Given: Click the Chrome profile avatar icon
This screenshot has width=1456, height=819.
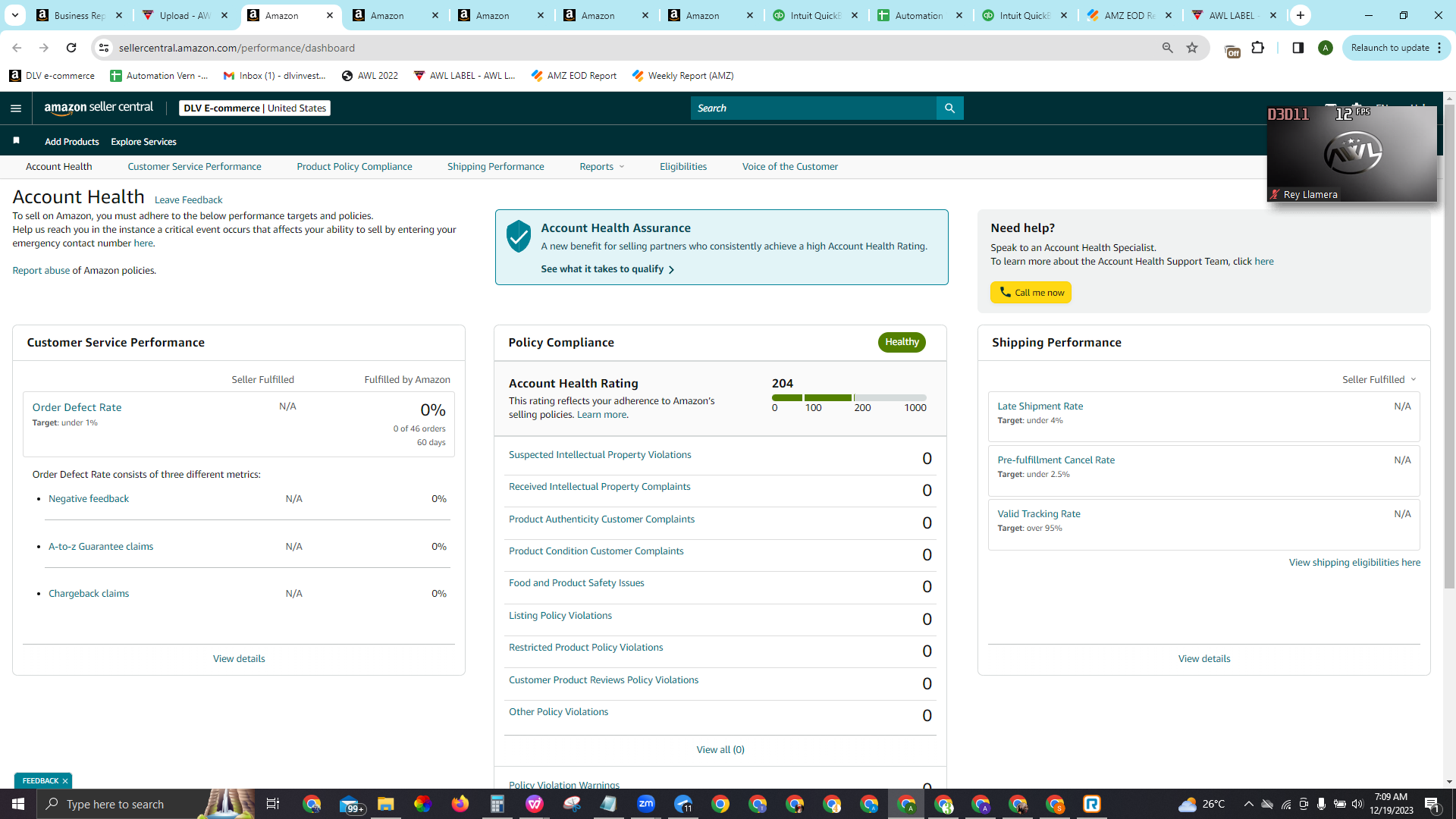Looking at the screenshot, I should coord(1326,48).
